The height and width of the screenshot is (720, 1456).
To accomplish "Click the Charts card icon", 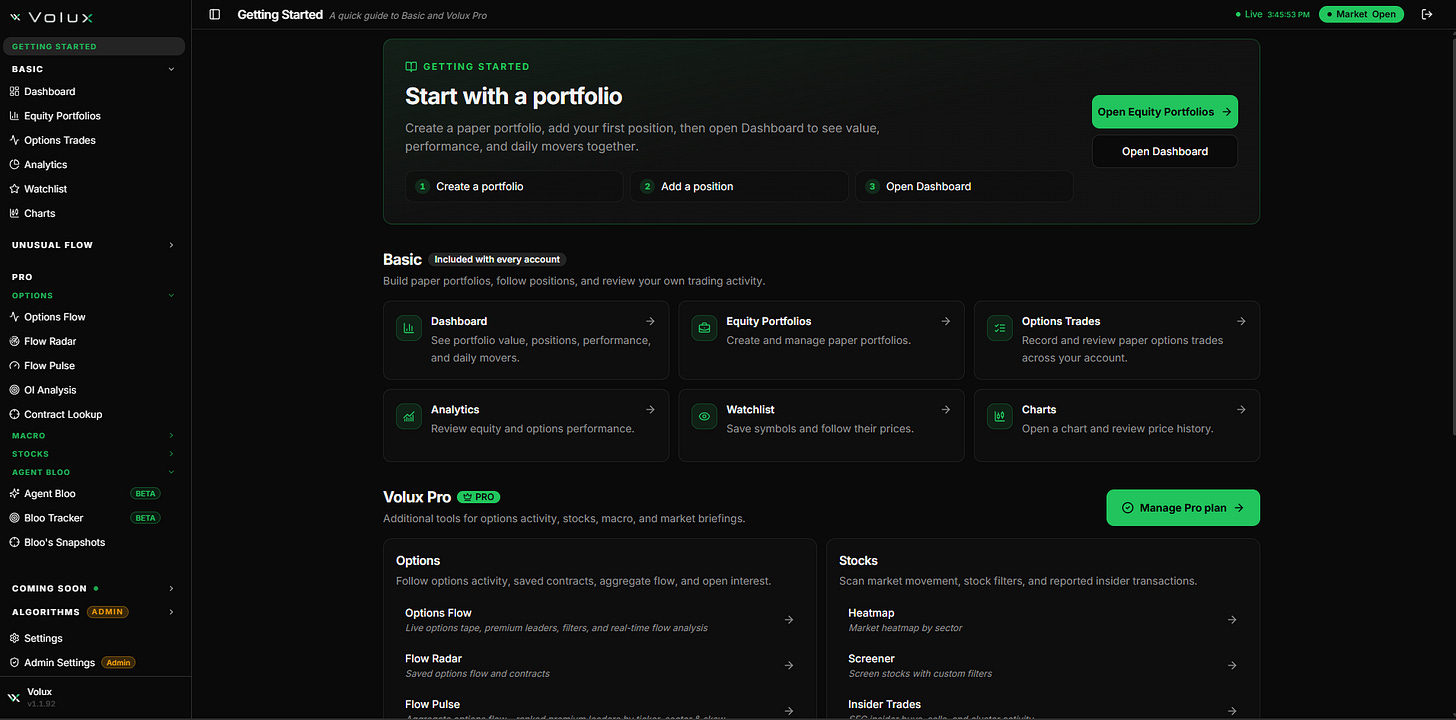I will tap(999, 416).
